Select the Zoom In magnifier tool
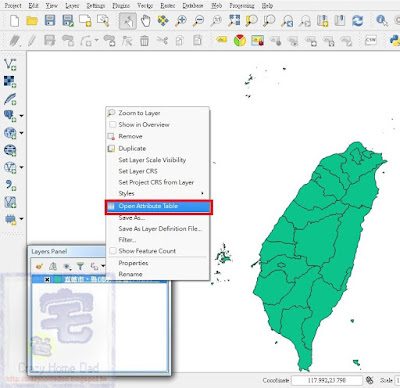Image resolution: width=400 pixels, height=388 pixels. coord(181,21)
